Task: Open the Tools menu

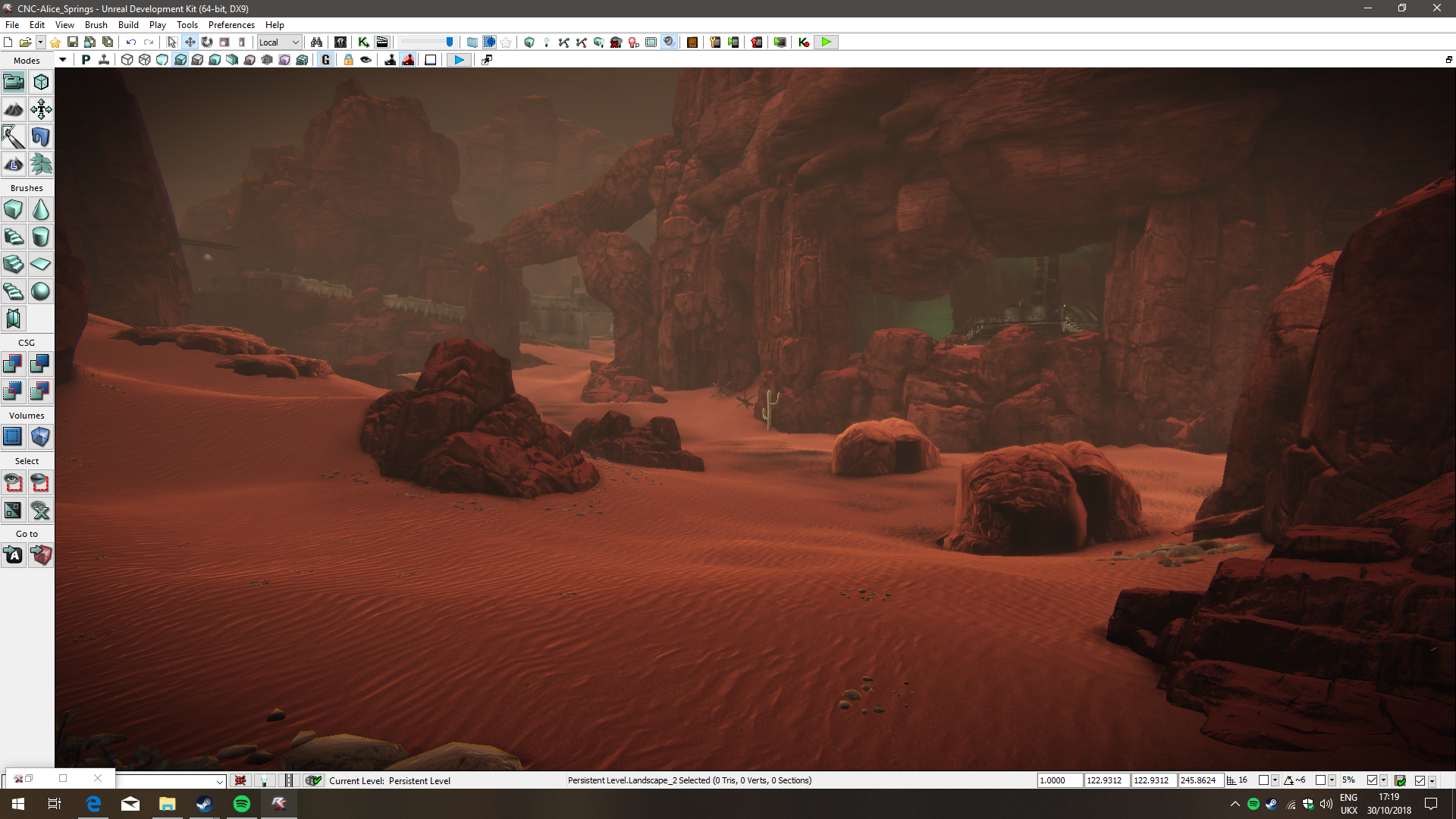Action: [x=187, y=25]
